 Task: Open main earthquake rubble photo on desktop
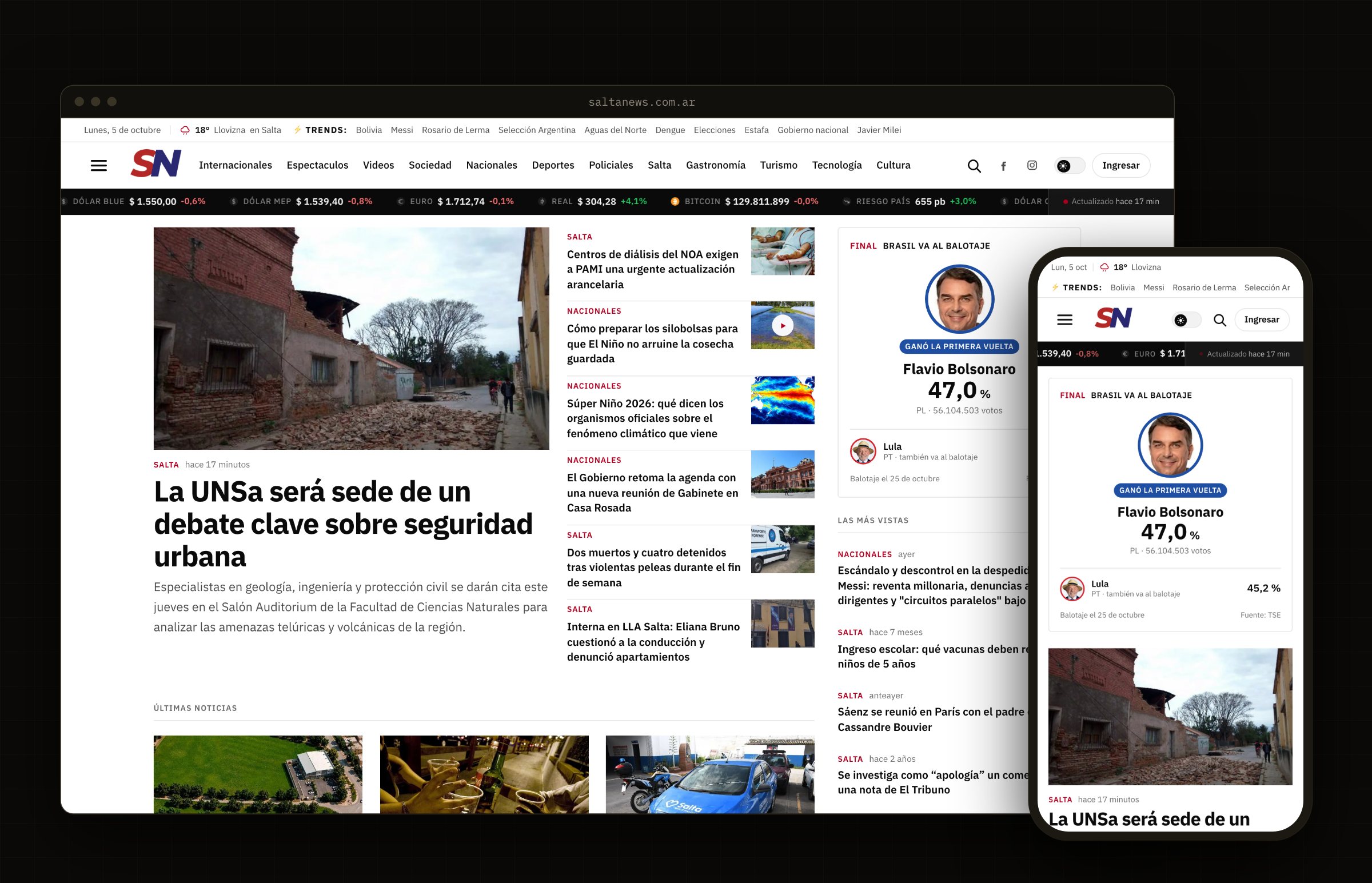point(352,338)
